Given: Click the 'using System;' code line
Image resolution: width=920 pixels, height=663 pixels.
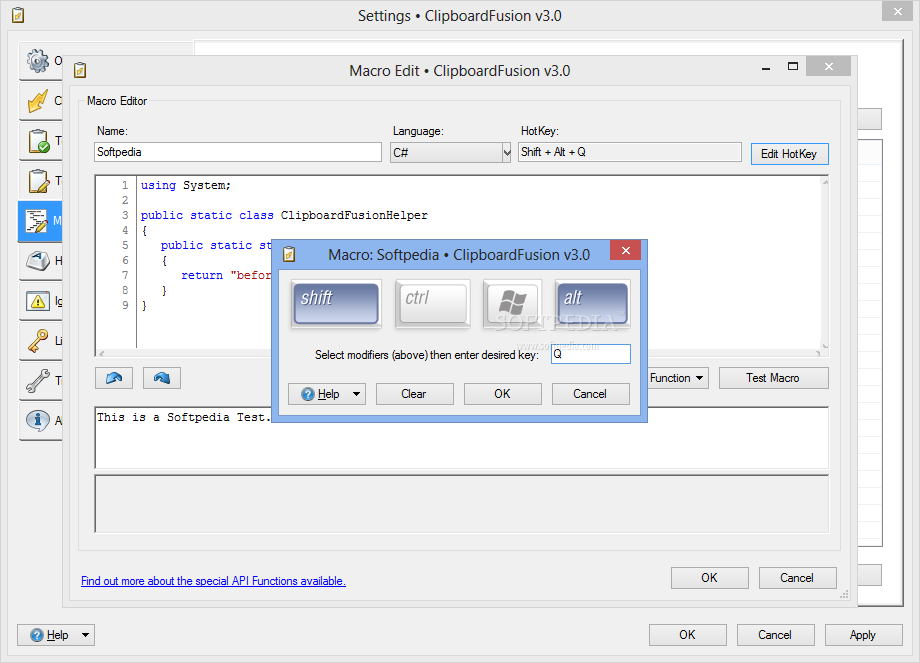Looking at the screenshot, I should 185,185.
